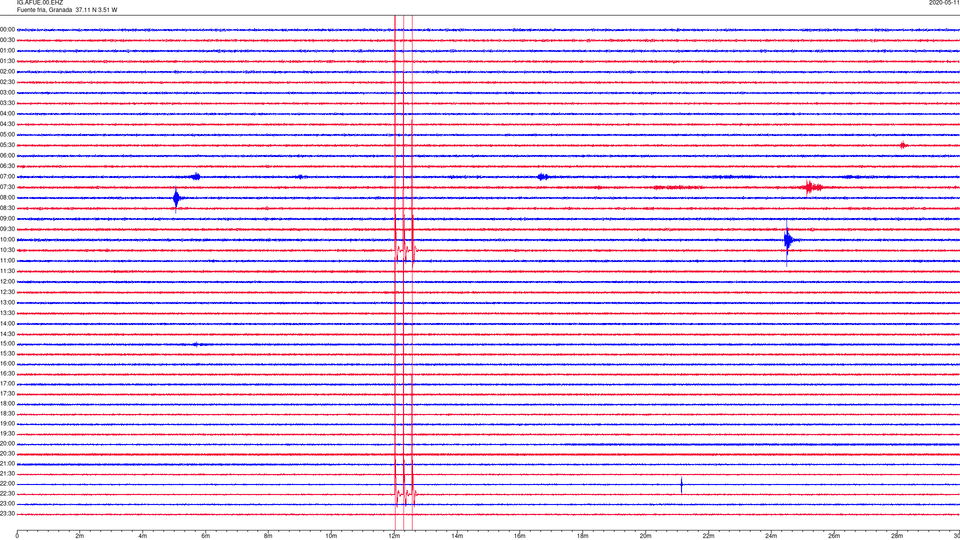Click the 6m tick label on time axis

(x=206, y=536)
